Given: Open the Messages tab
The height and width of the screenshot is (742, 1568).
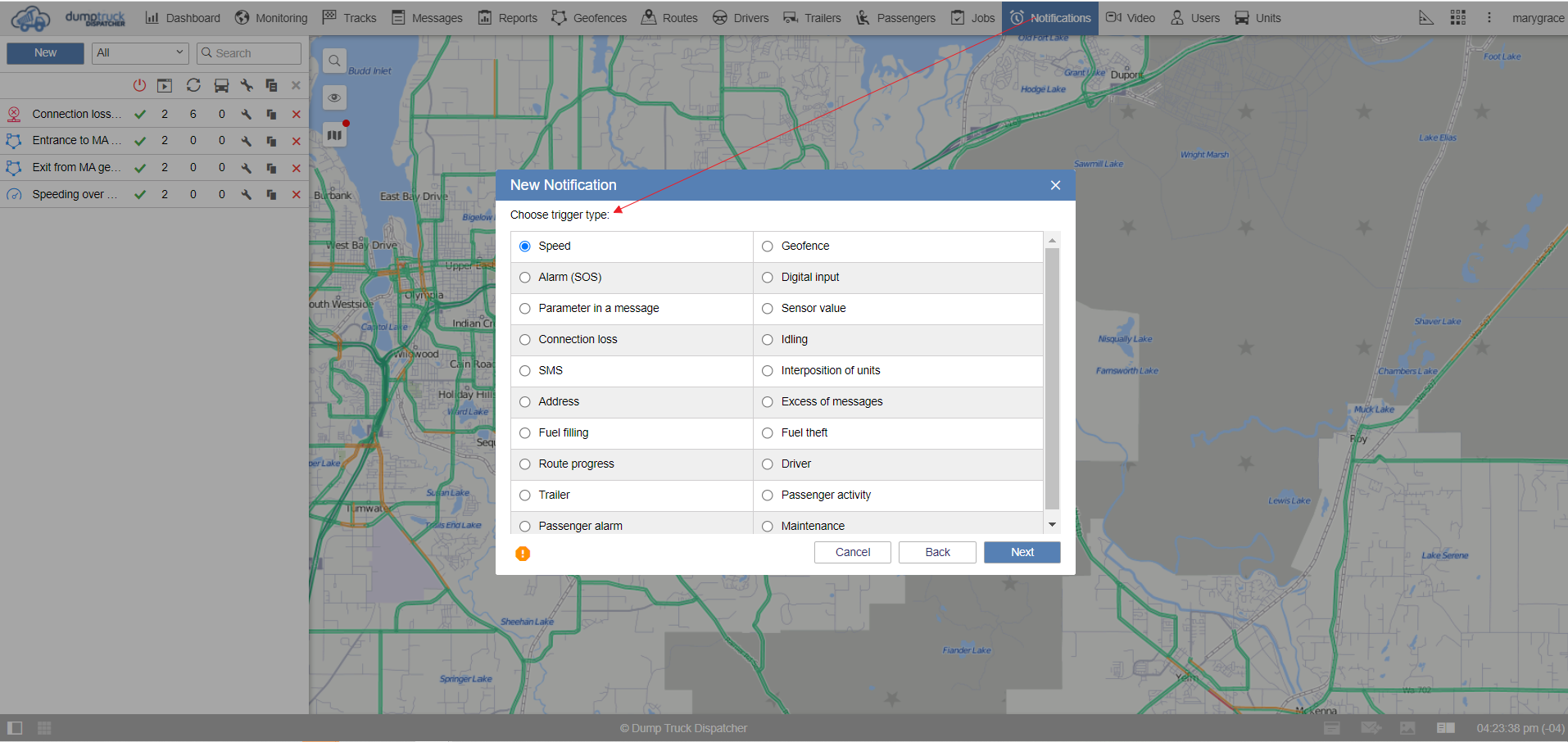Looking at the screenshot, I should coord(427,18).
